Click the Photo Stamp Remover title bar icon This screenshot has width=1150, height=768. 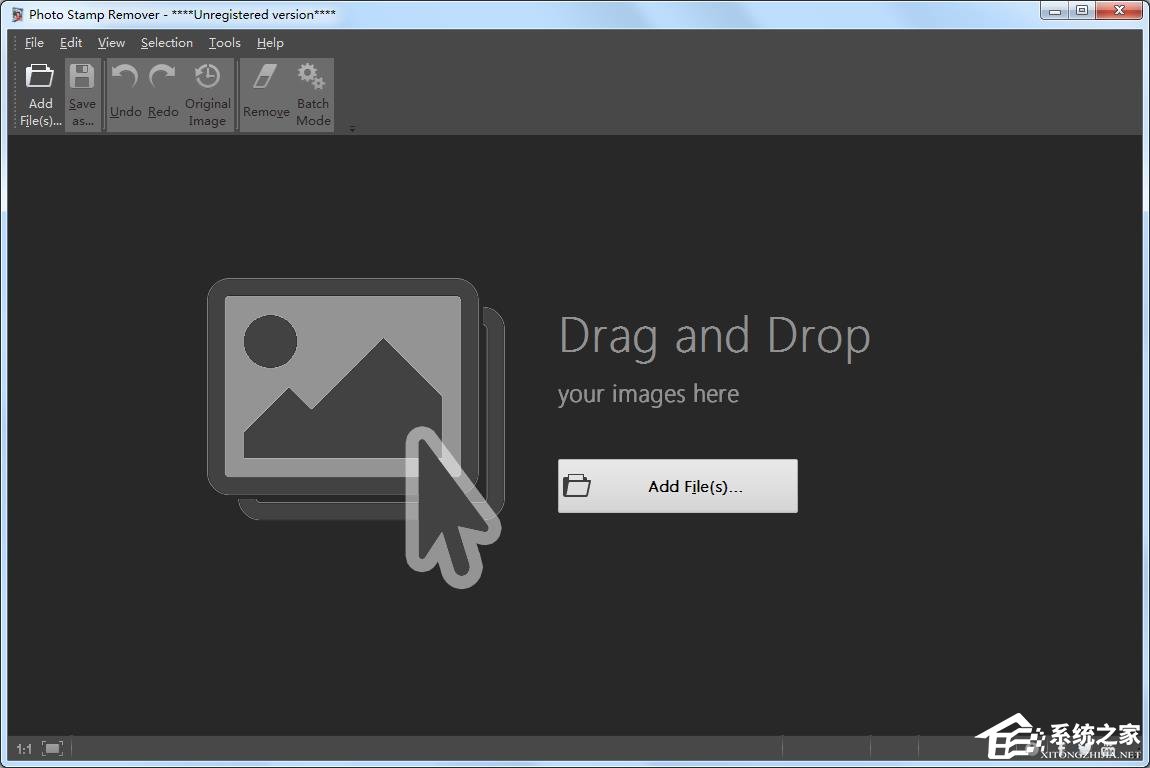(x=17, y=14)
